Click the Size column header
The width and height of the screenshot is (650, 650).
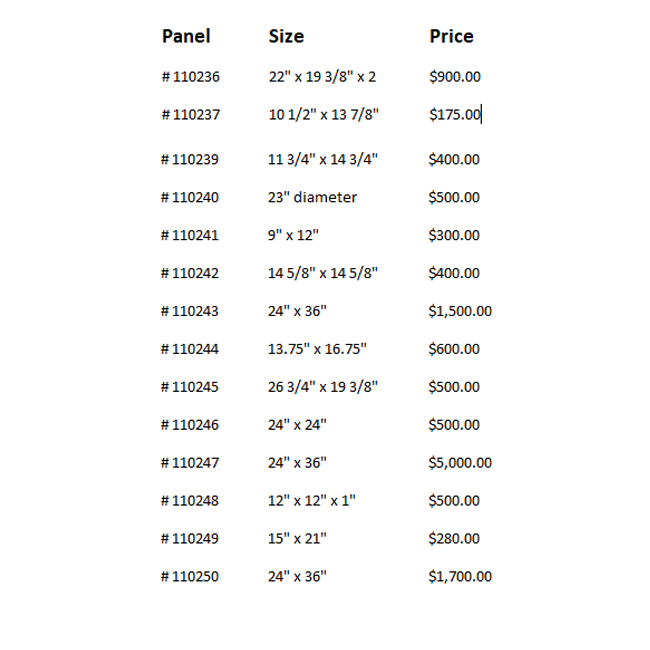click(x=286, y=37)
